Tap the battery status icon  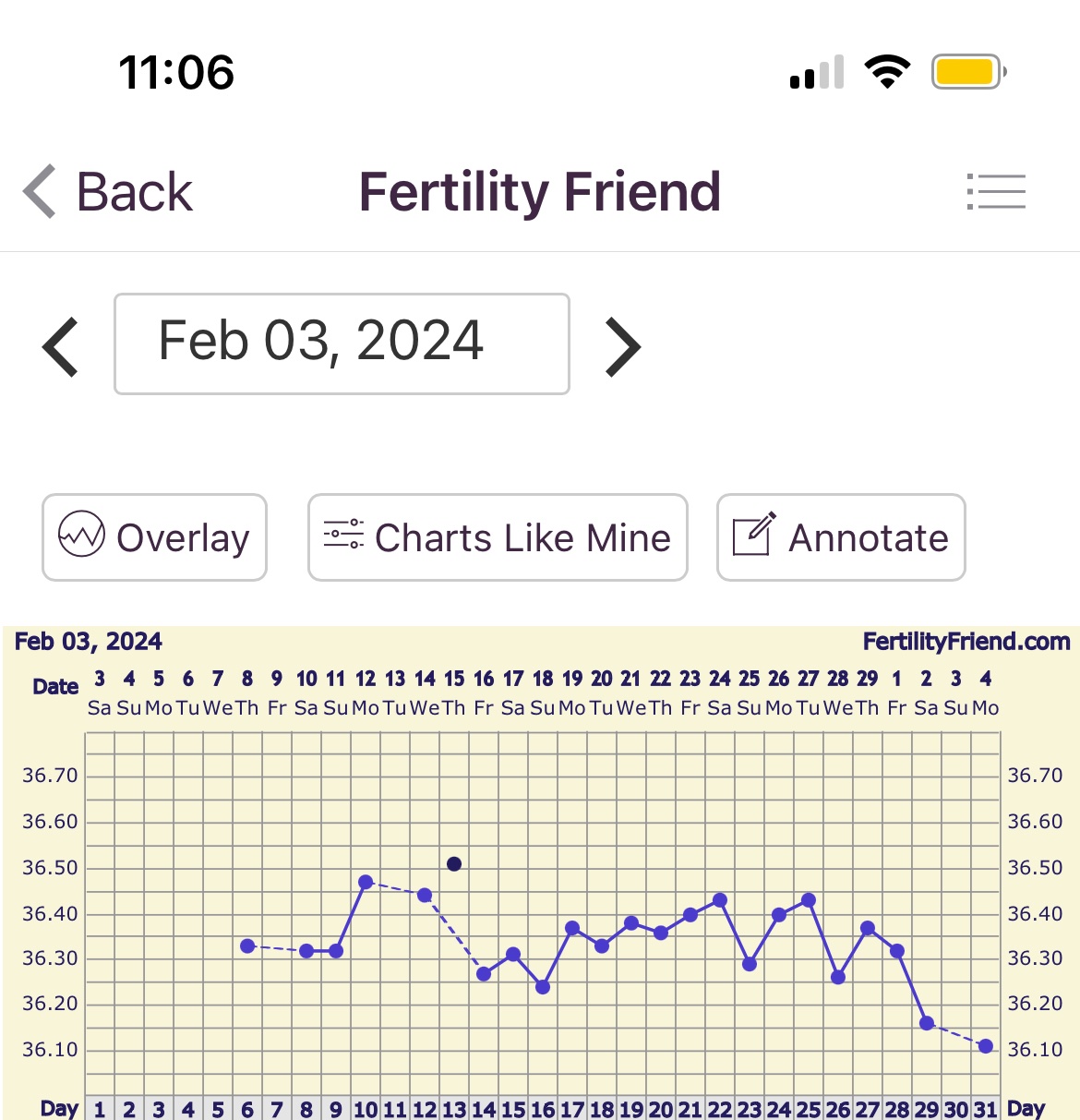point(967,72)
